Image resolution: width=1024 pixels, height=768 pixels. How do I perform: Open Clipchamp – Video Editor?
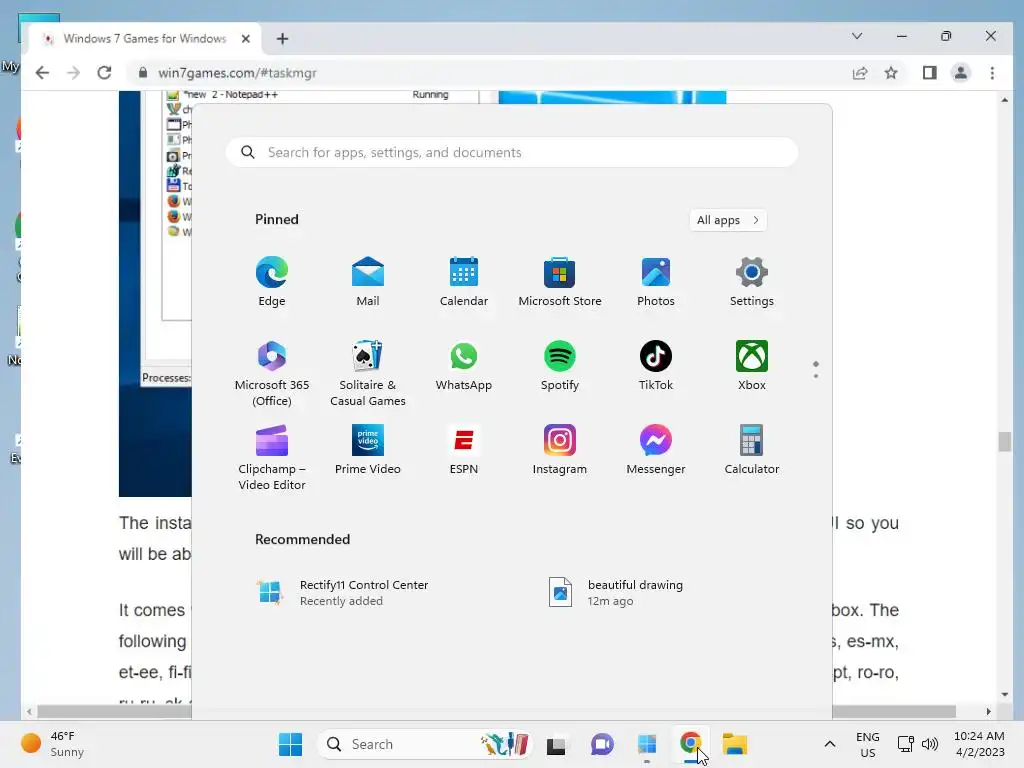click(x=272, y=457)
